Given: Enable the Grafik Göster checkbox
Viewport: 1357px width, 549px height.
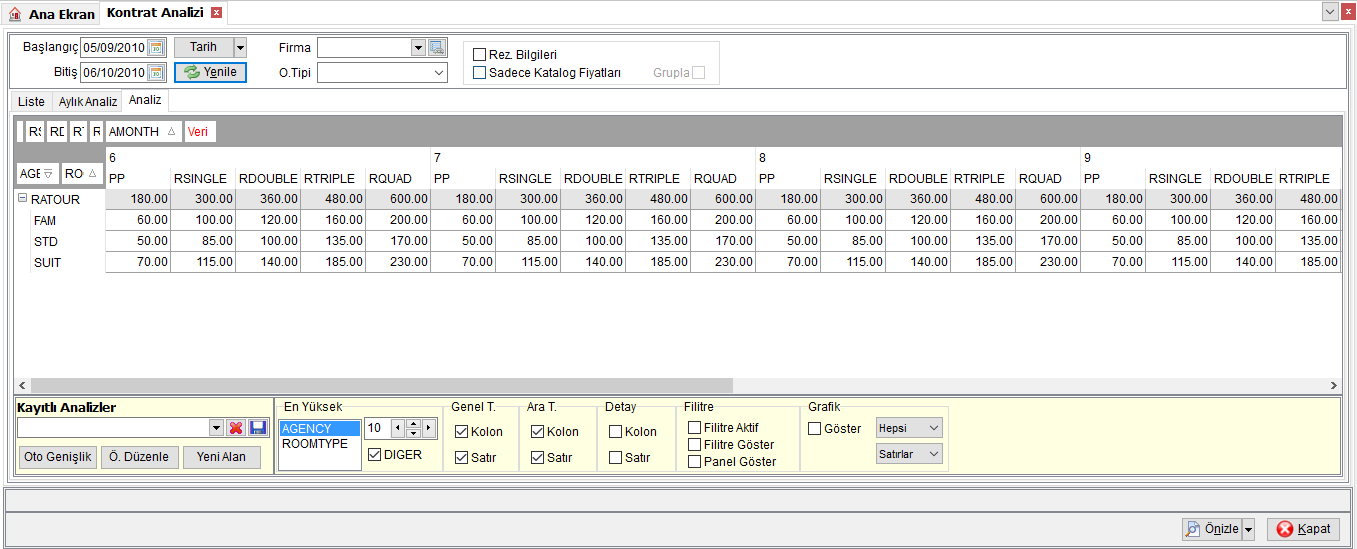Looking at the screenshot, I should (x=815, y=428).
